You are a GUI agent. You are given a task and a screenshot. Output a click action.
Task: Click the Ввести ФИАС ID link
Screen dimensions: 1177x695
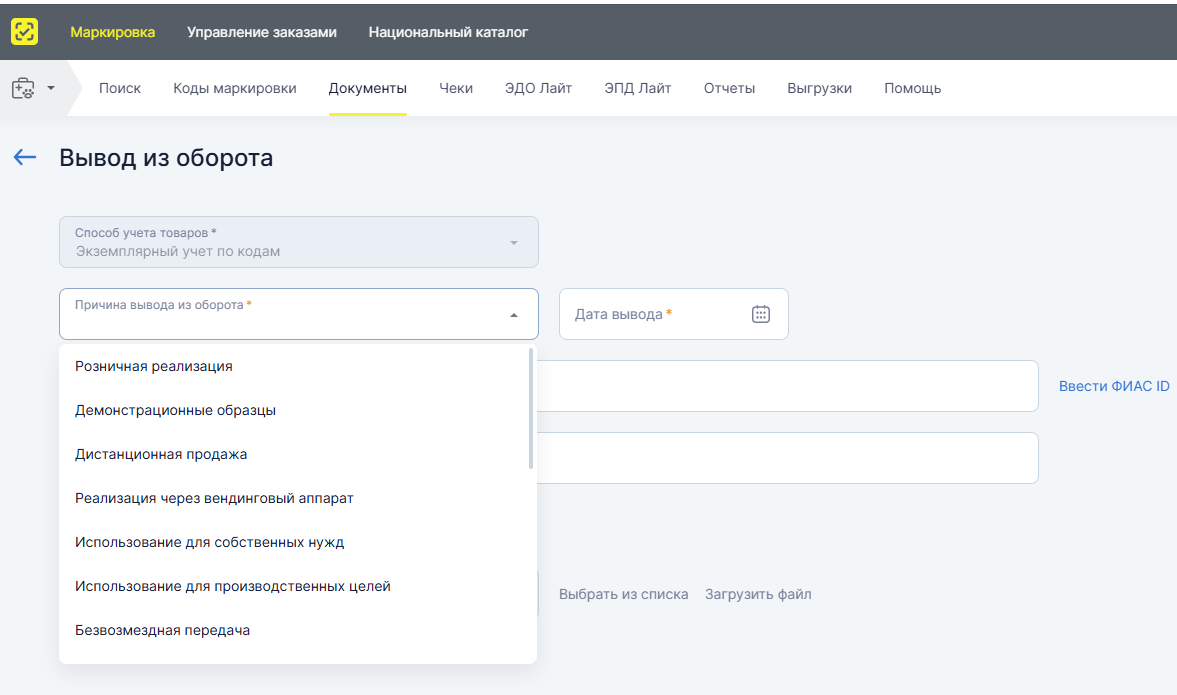point(1114,386)
